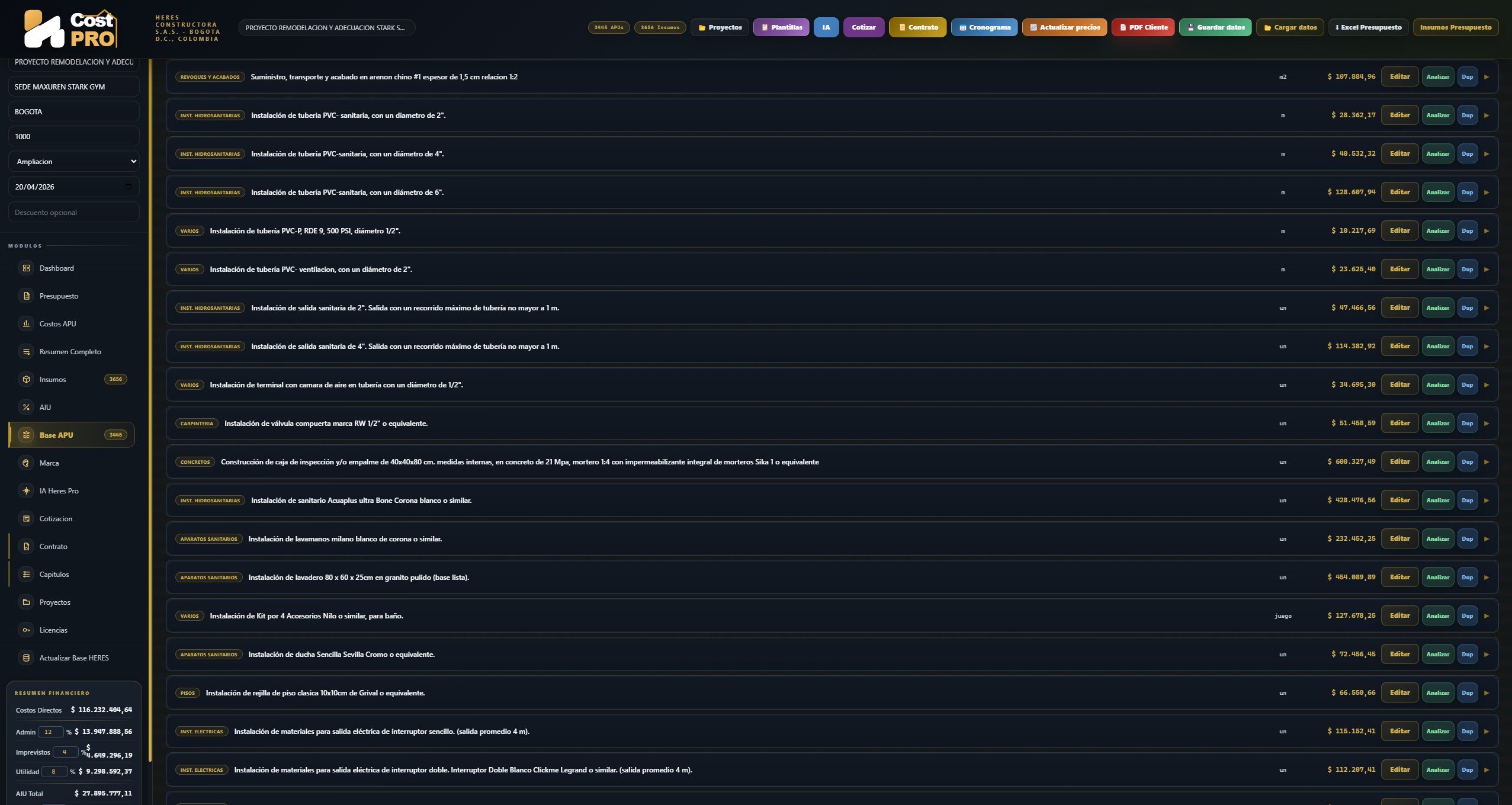The height and width of the screenshot is (805, 1512).
Task: Expand the lavamanos milano row arrow
Action: pyautogui.click(x=1487, y=539)
